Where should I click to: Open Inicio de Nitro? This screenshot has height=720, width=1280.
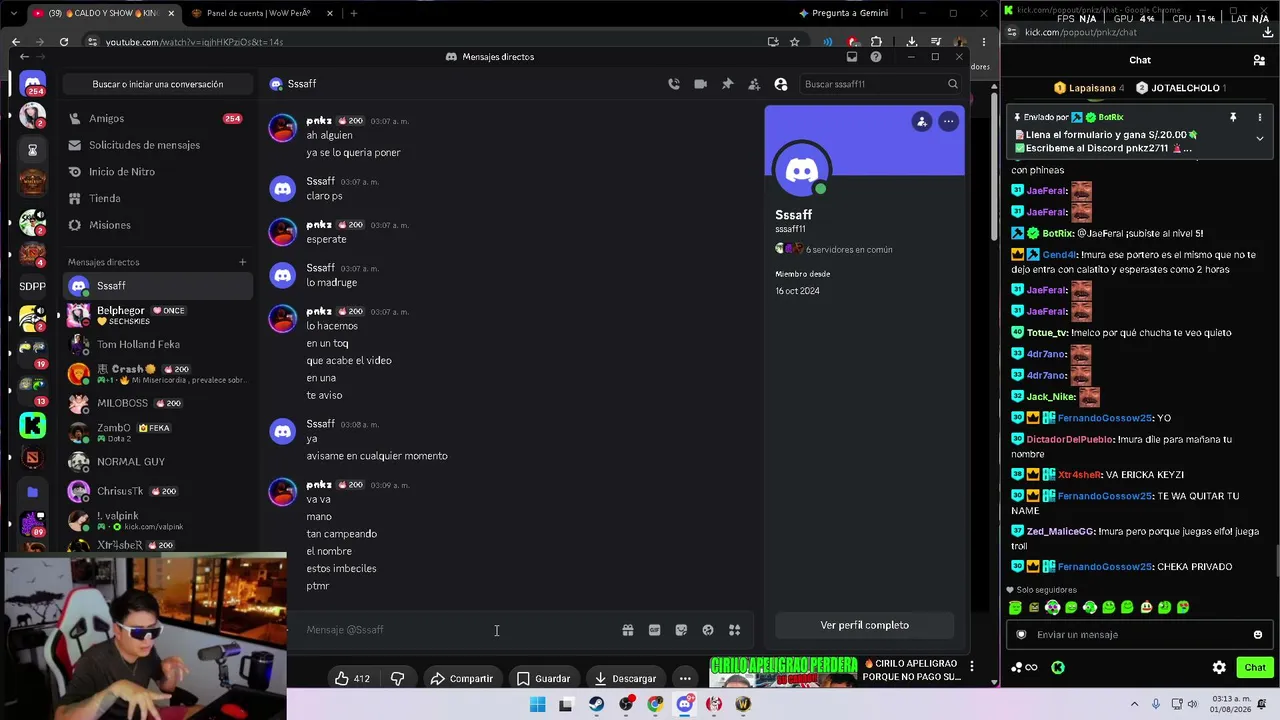(x=157, y=172)
